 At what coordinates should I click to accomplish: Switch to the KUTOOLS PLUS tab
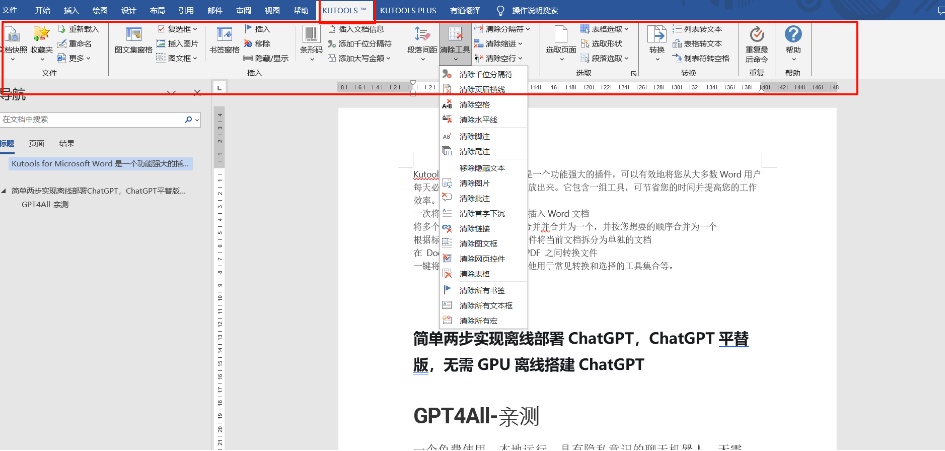(408, 10)
